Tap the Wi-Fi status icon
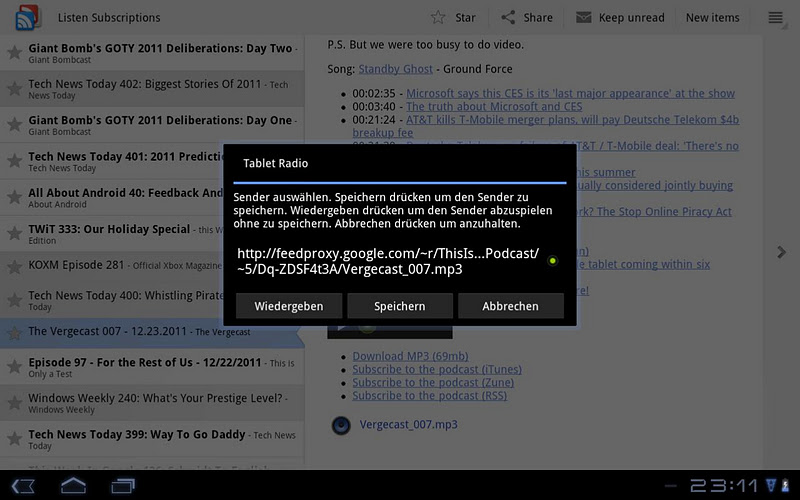The height and width of the screenshot is (500, 800). (771, 485)
